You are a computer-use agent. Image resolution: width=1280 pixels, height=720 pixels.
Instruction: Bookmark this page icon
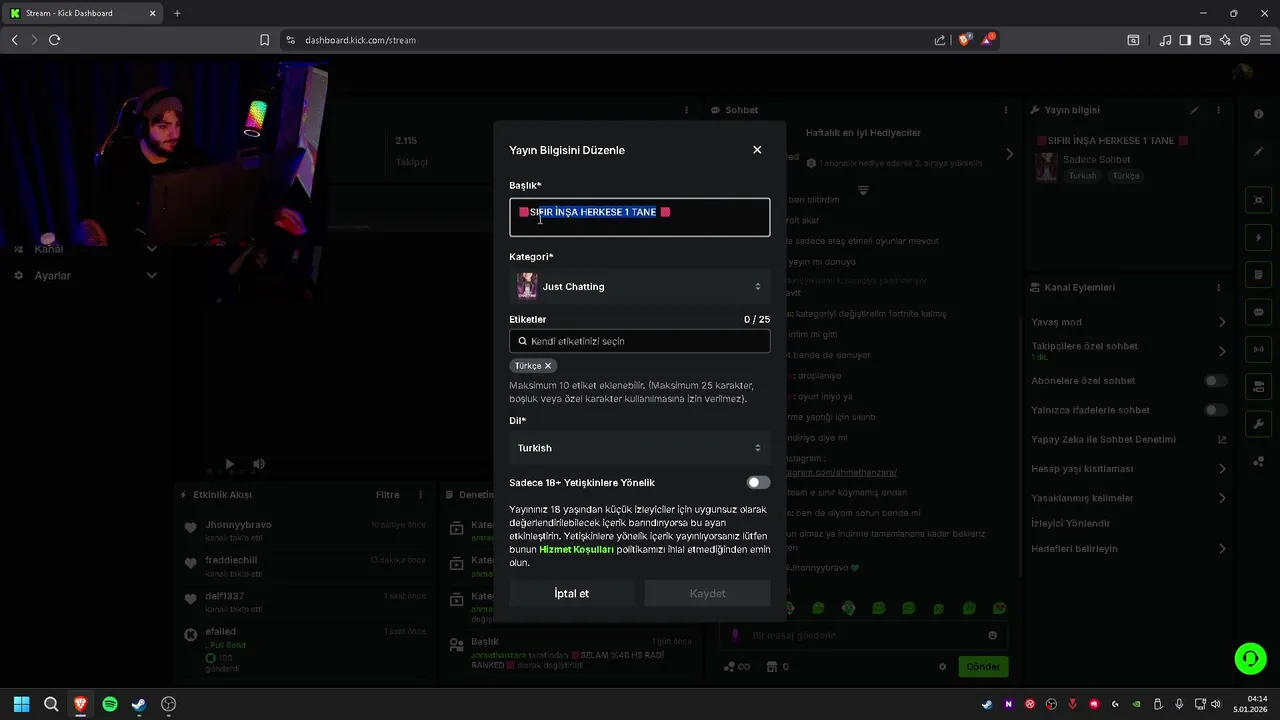264,40
